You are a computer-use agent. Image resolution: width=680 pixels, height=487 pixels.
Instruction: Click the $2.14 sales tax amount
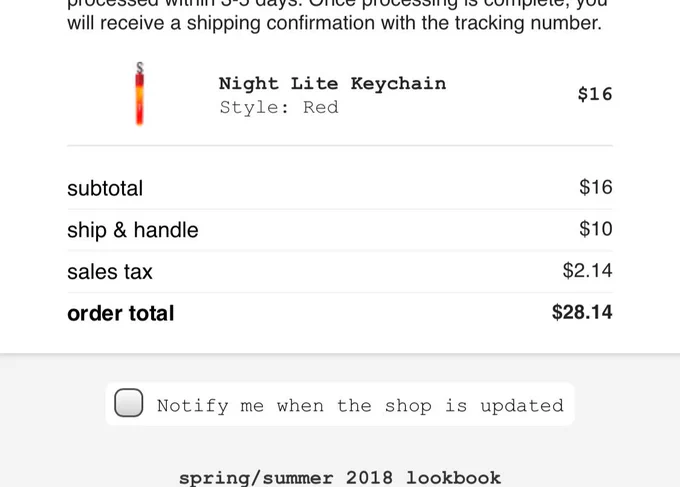587,270
